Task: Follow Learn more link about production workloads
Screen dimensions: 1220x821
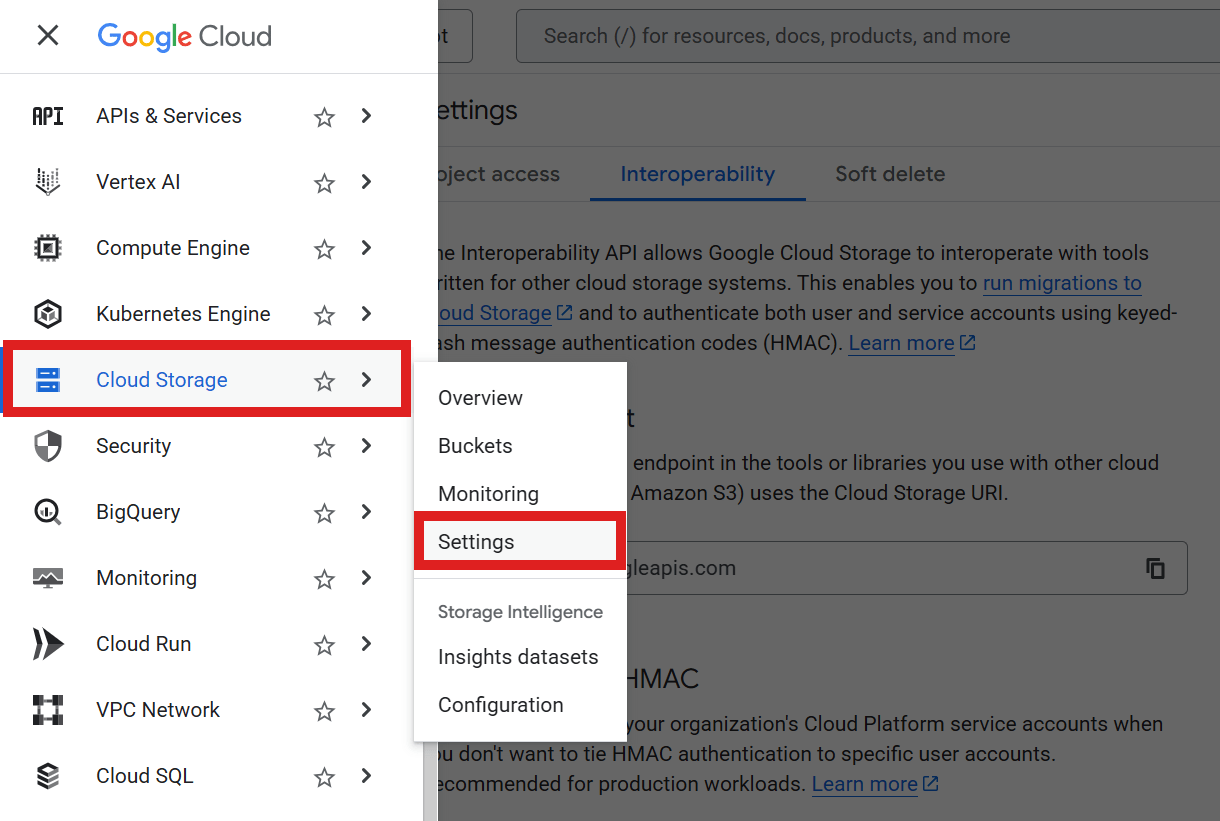Action: click(875, 784)
